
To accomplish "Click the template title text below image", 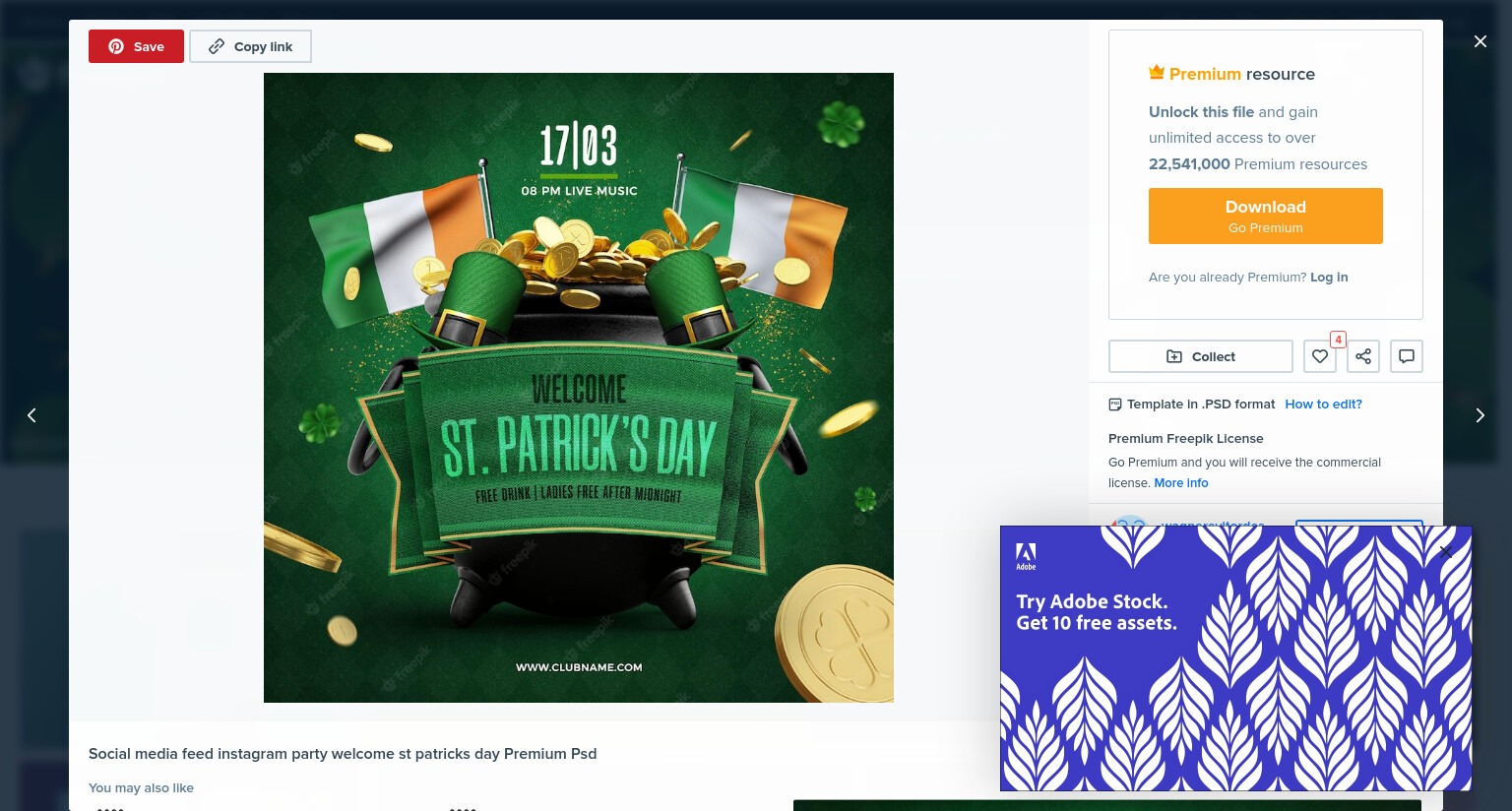I will click(343, 754).
